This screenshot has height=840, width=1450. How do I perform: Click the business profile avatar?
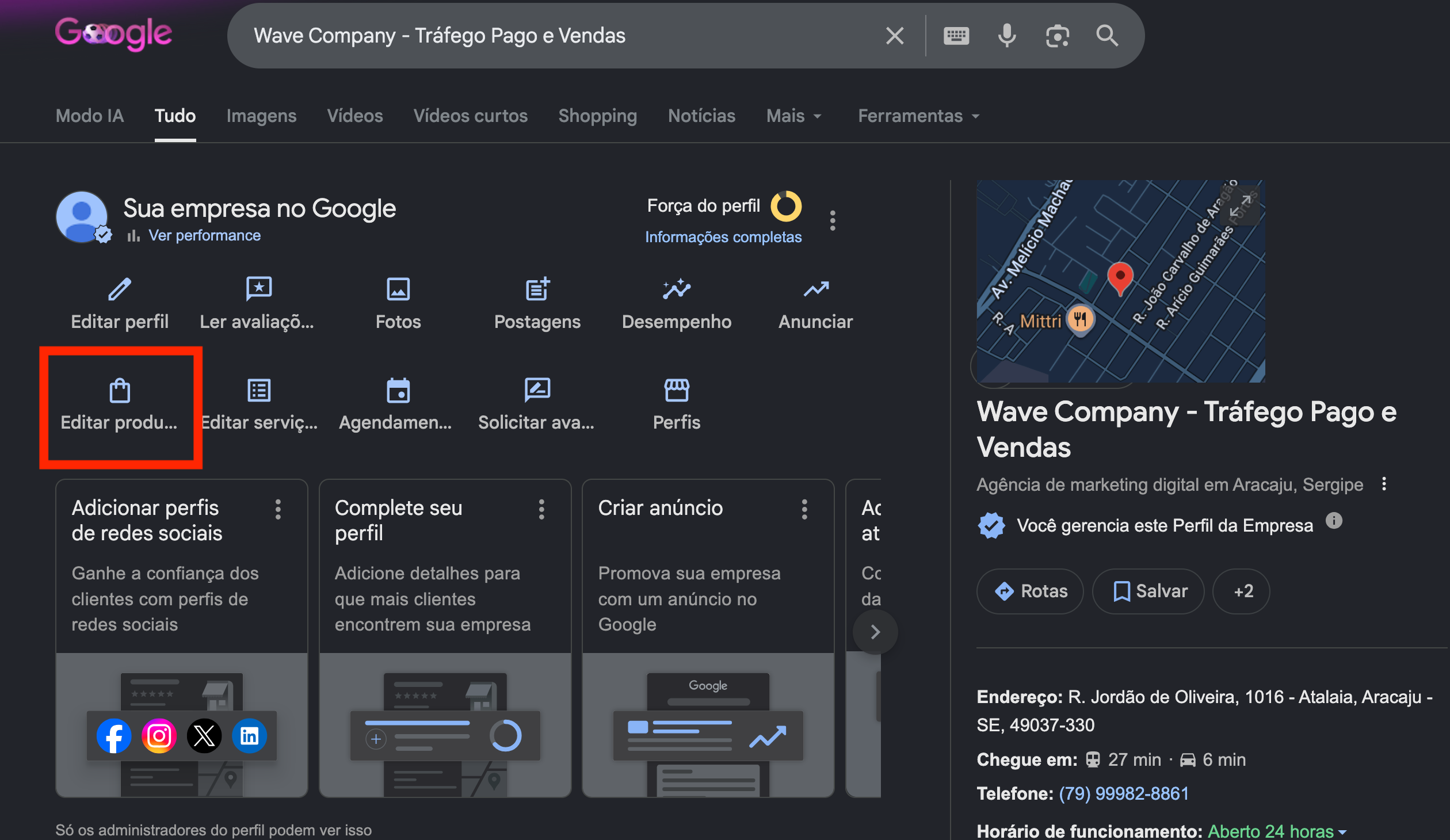(x=81, y=217)
